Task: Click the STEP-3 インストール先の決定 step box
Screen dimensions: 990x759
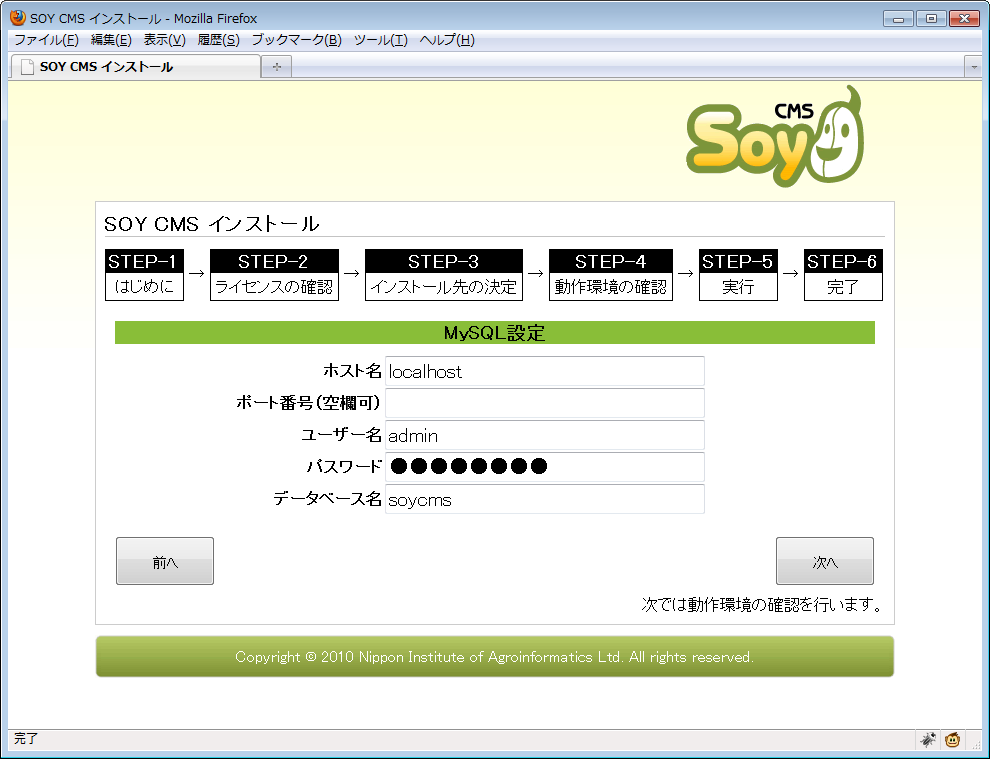Action: coord(444,275)
